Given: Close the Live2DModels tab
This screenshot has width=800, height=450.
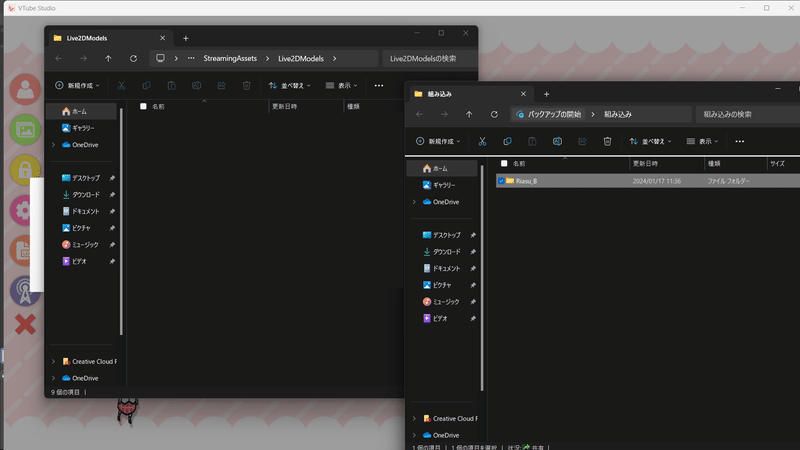Looking at the screenshot, I should 162,38.
